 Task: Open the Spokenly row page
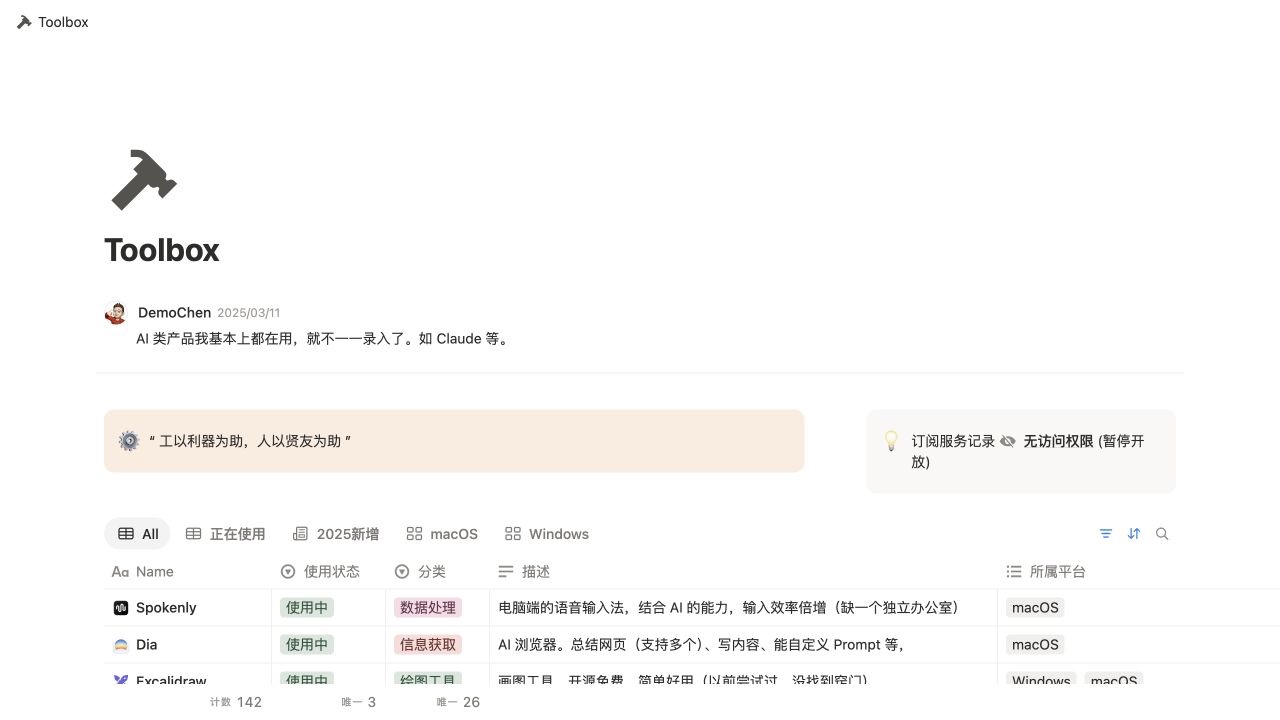166,608
